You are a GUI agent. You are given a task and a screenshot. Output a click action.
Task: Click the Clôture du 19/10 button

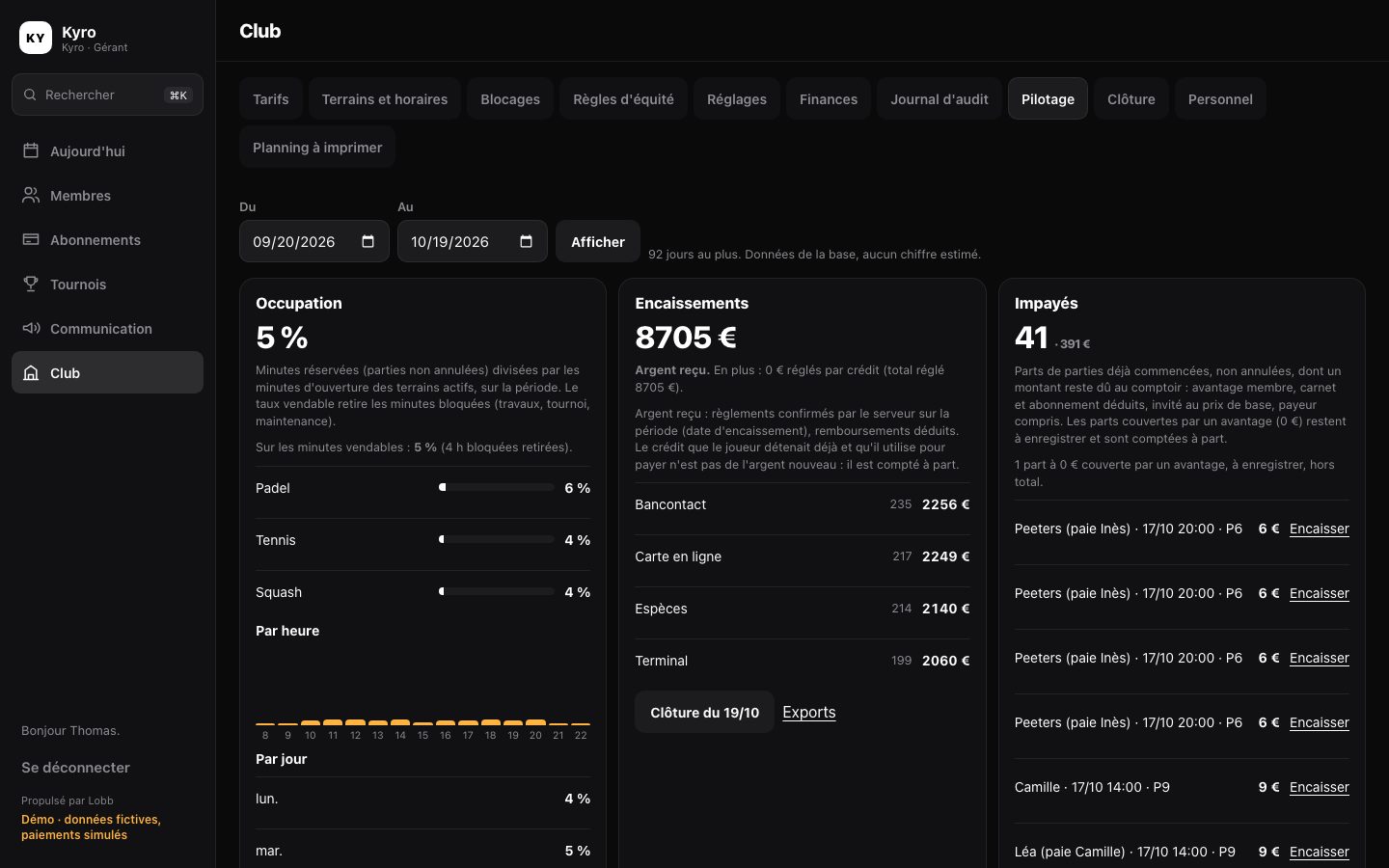[x=705, y=712]
